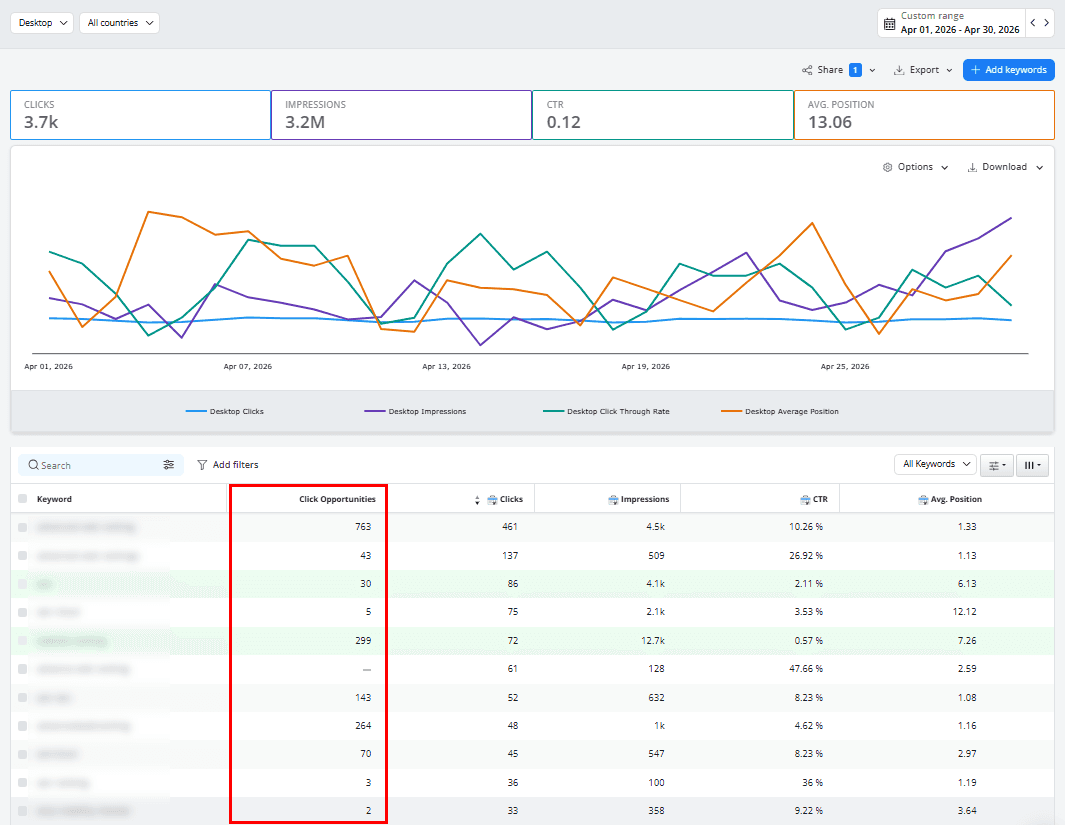Click the 264 click opportunities cell

point(363,726)
